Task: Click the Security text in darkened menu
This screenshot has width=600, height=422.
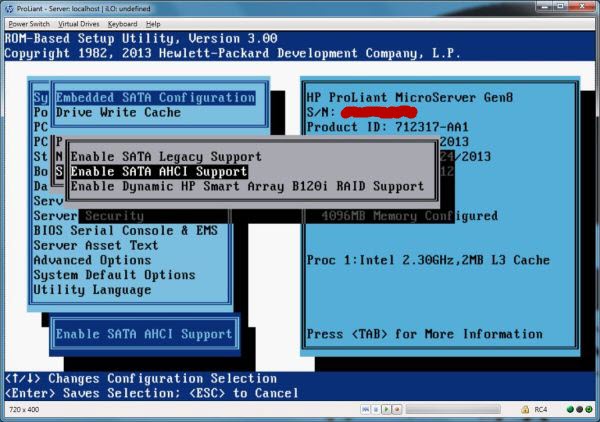Action: pos(114,216)
